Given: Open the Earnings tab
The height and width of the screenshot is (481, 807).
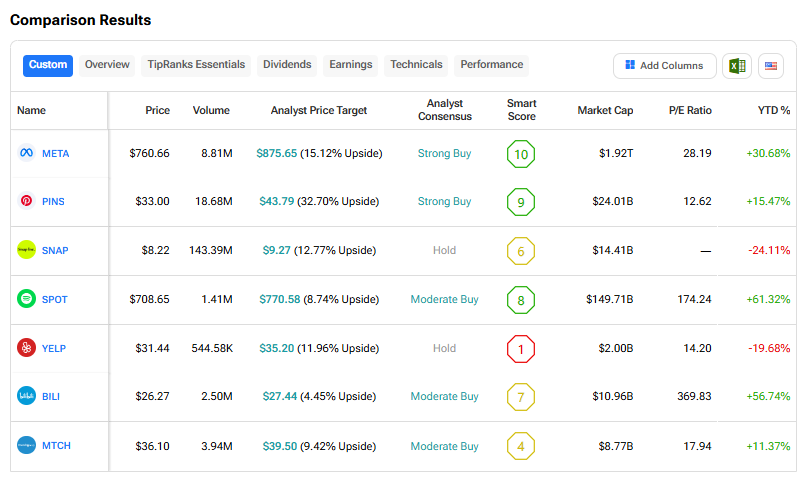Looking at the screenshot, I should pos(350,65).
